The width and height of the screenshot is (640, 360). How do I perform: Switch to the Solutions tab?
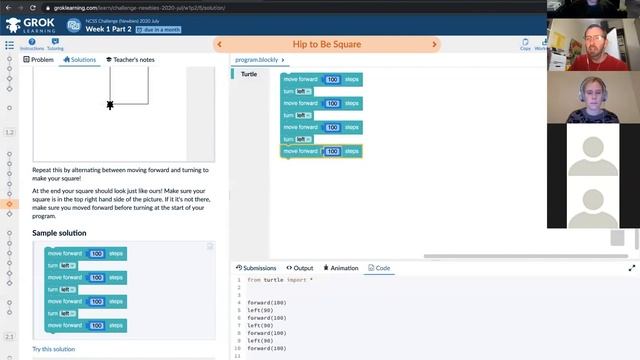[x=80, y=60]
